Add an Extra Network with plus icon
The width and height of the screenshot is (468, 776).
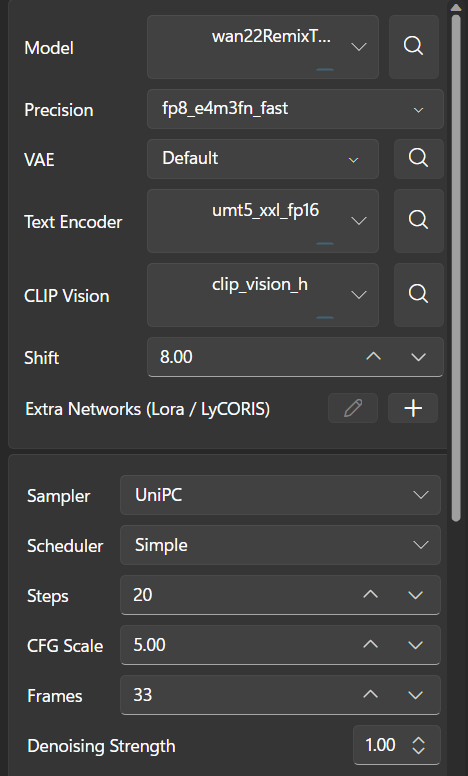413,408
